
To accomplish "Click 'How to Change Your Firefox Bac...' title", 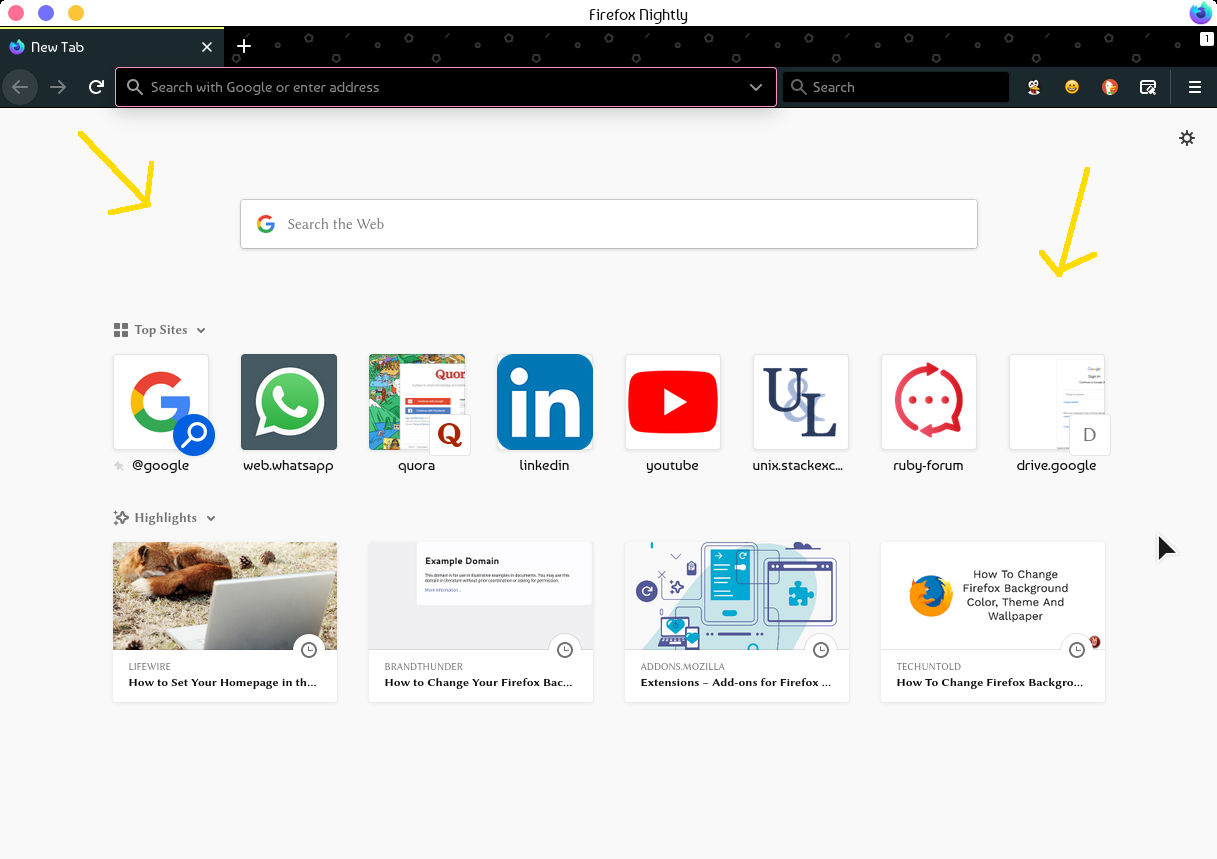I will tap(478, 683).
